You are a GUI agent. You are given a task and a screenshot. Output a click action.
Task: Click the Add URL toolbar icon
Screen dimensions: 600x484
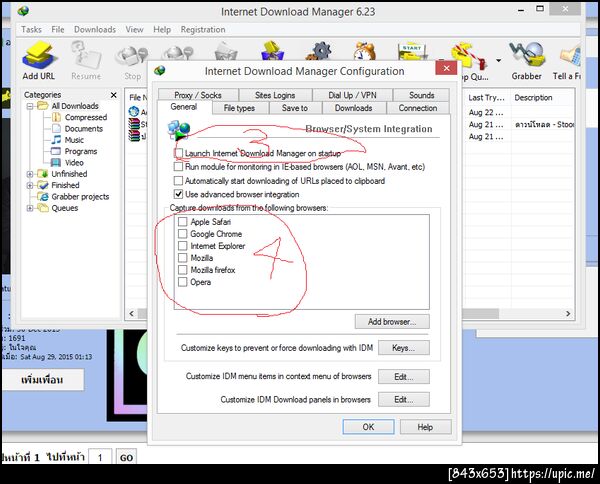coord(39,60)
